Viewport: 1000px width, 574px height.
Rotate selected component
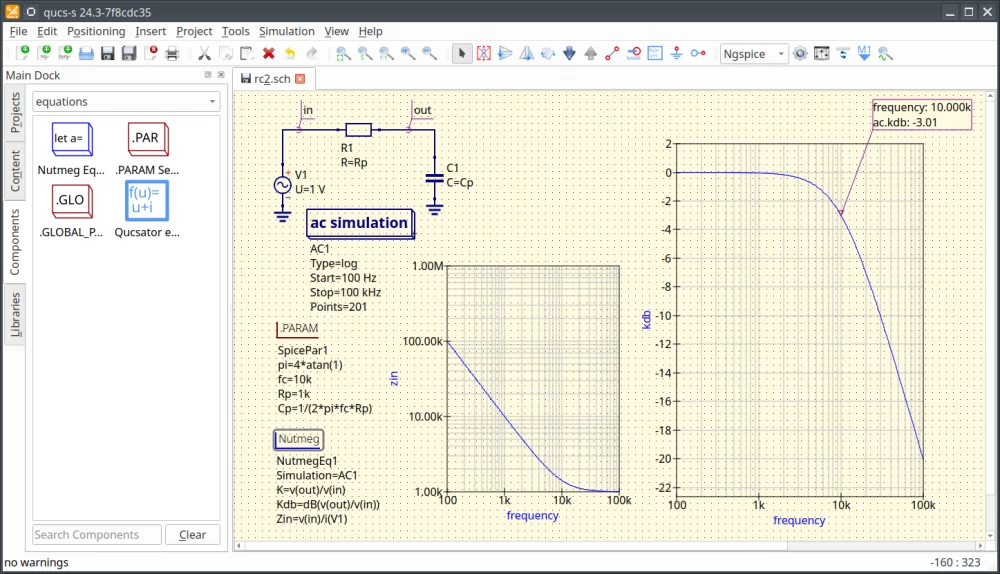pyautogui.click(x=548, y=54)
